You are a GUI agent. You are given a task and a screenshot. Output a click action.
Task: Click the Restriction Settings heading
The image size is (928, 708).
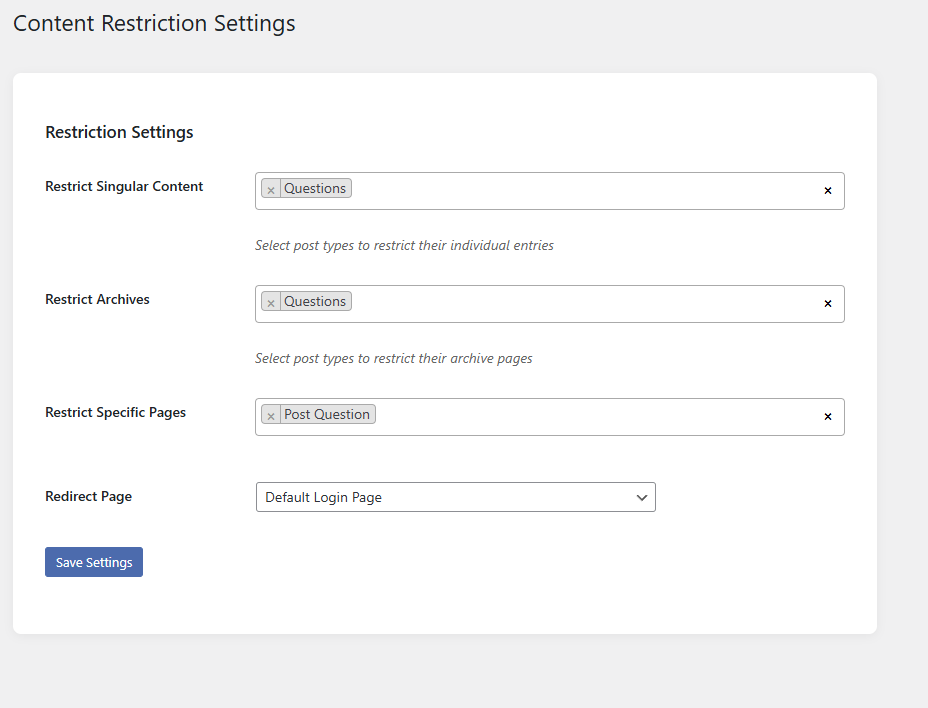coord(120,132)
